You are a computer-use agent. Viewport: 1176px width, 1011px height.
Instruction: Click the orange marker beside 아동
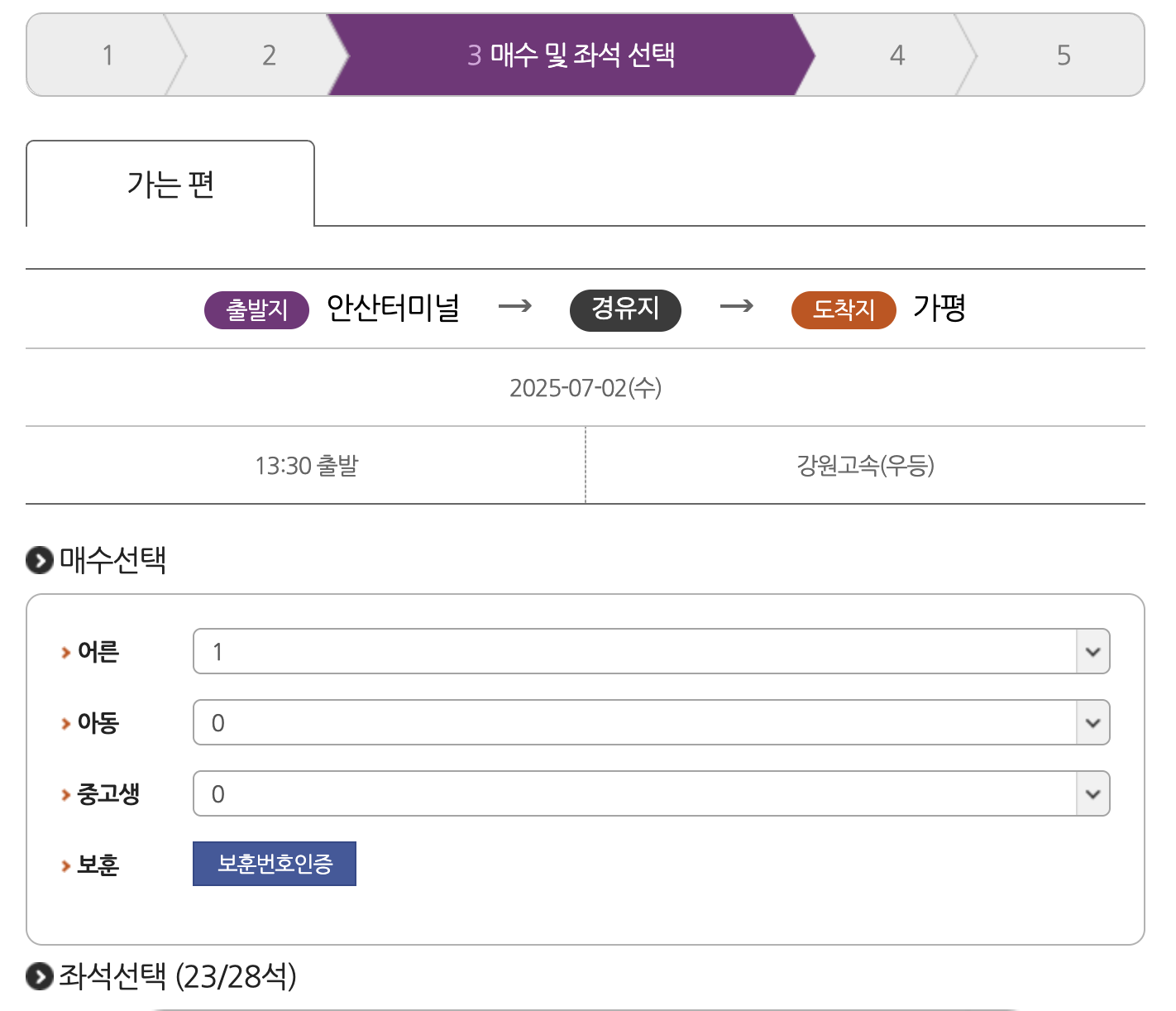click(65, 723)
